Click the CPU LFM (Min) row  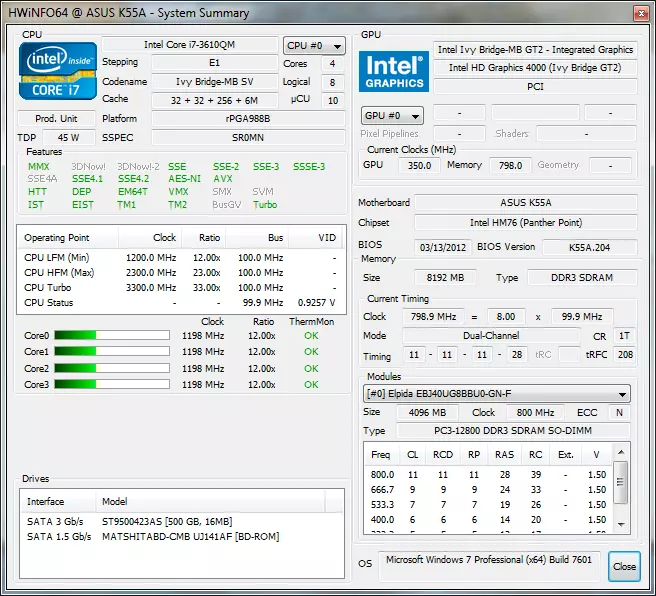click(x=180, y=258)
